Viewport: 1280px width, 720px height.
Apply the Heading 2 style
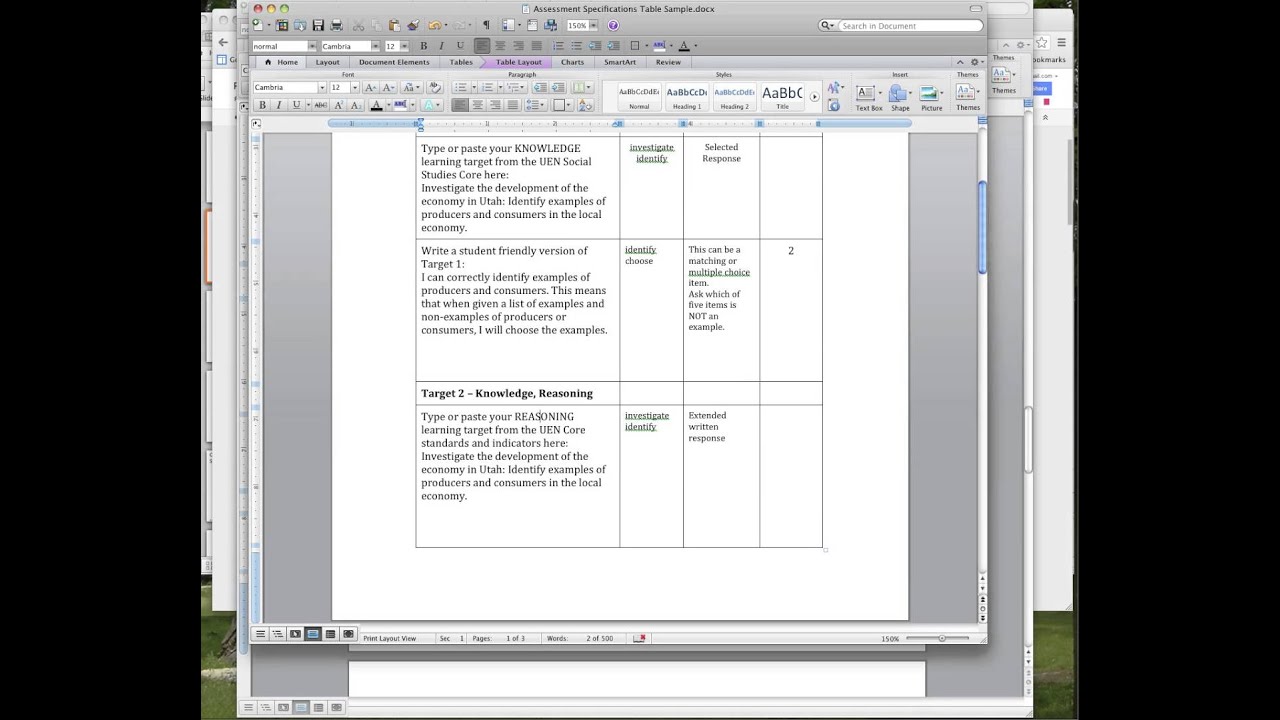tap(734, 97)
